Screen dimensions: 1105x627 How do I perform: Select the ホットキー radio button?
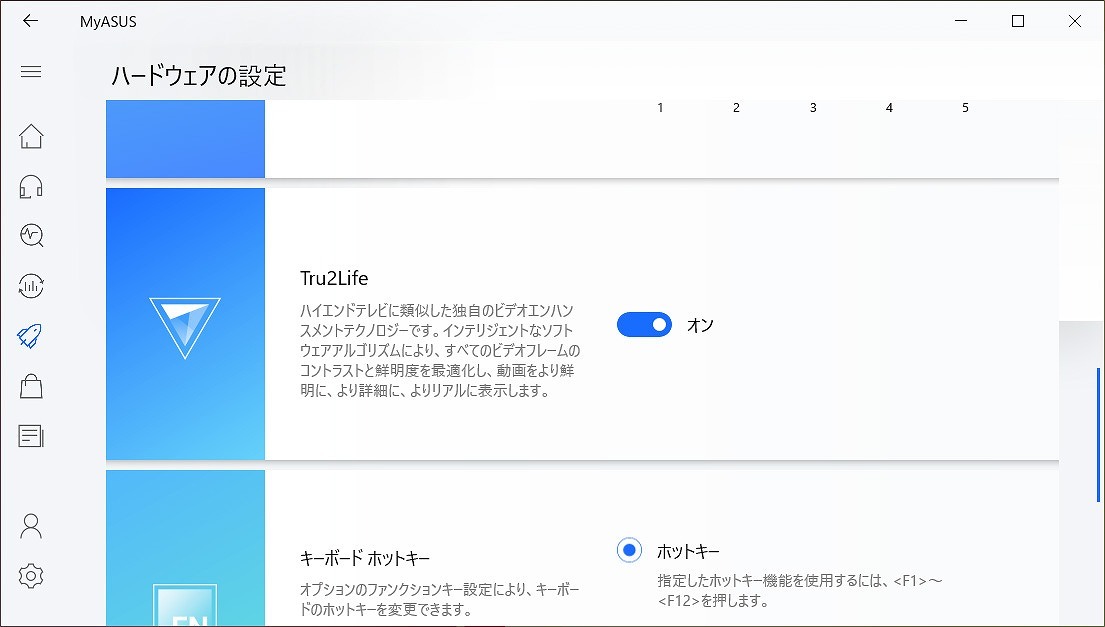629,550
